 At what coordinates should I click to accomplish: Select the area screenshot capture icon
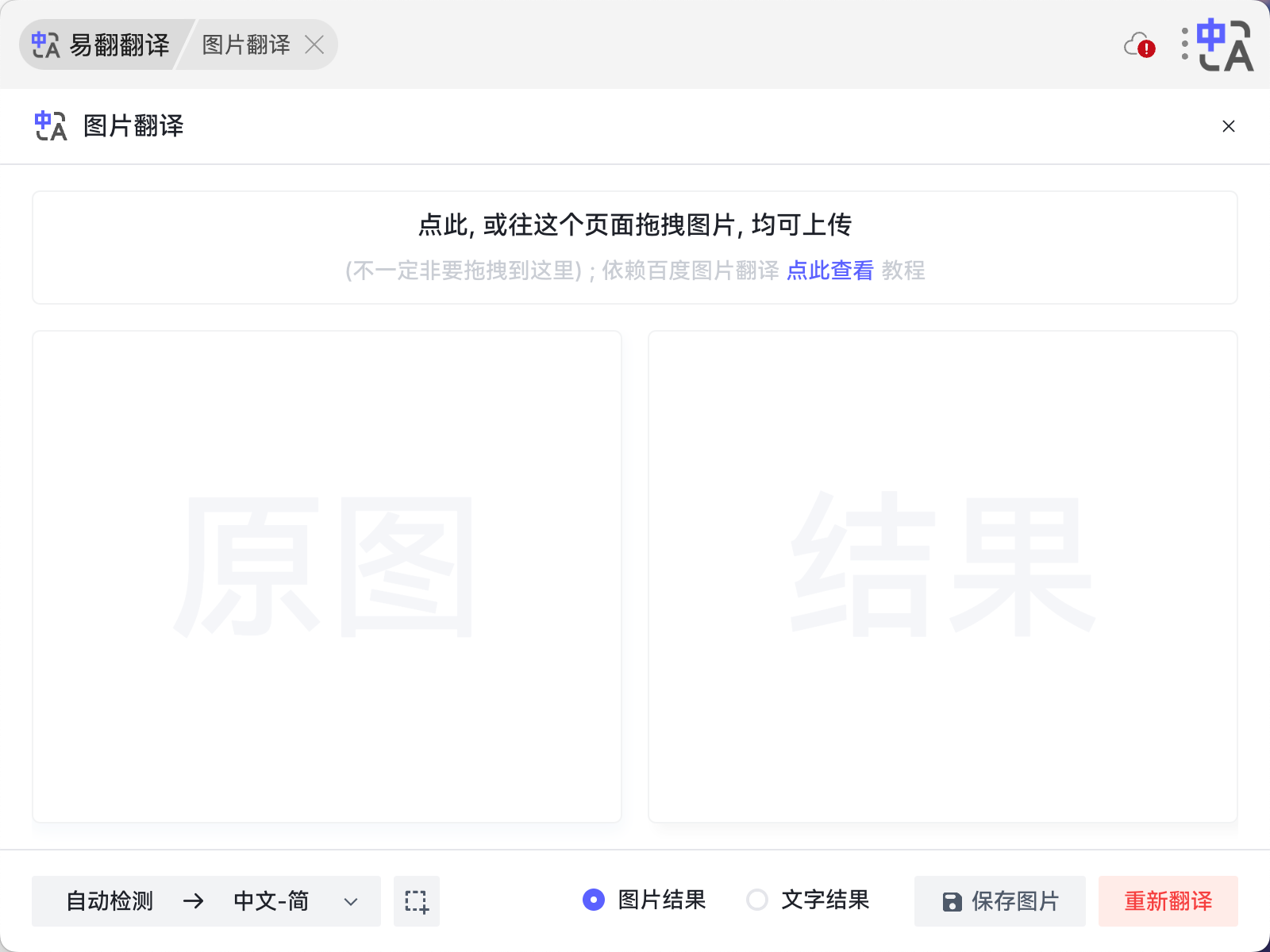point(417,901)
